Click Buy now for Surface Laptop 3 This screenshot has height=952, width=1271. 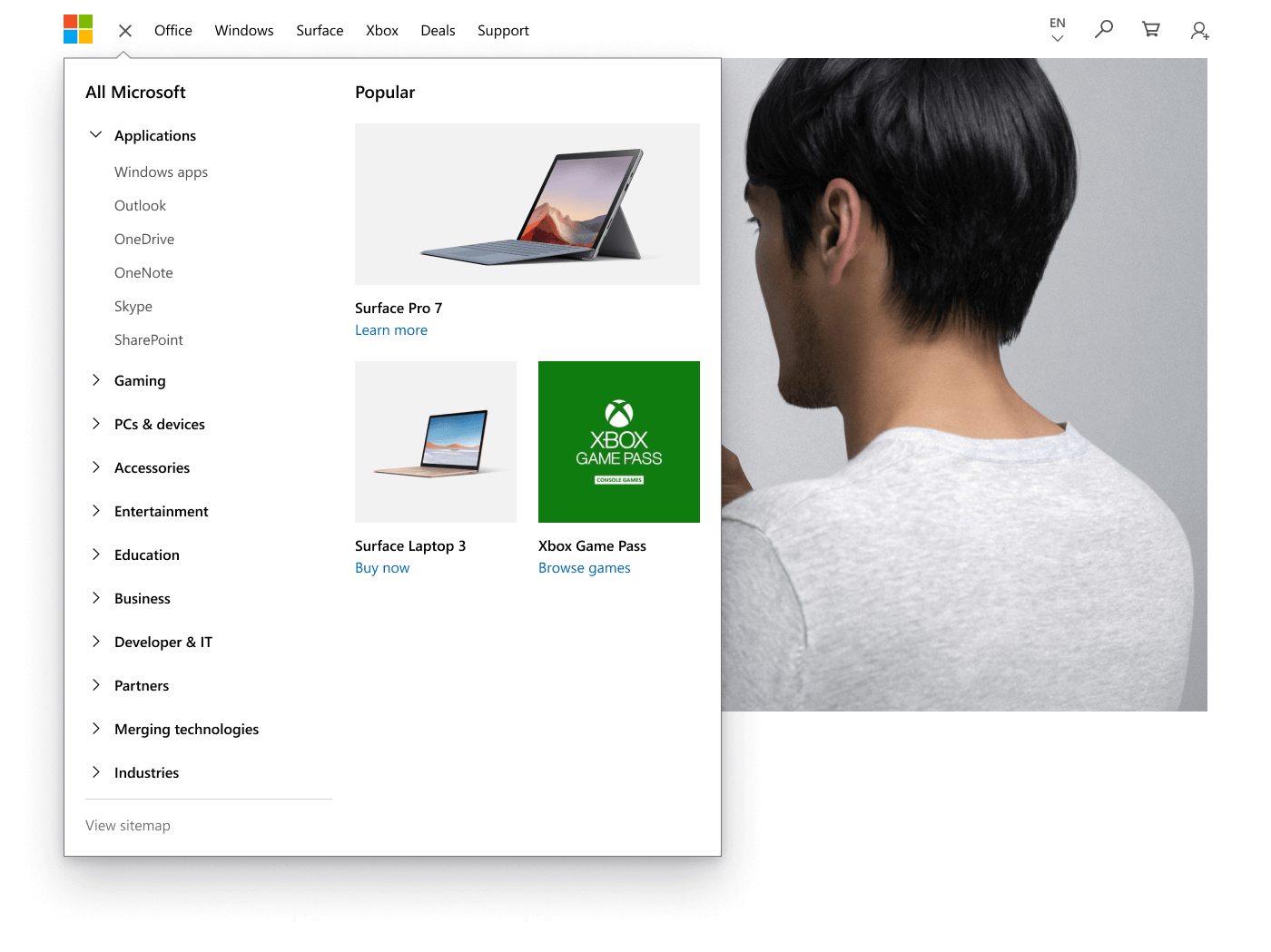(382, 568)
